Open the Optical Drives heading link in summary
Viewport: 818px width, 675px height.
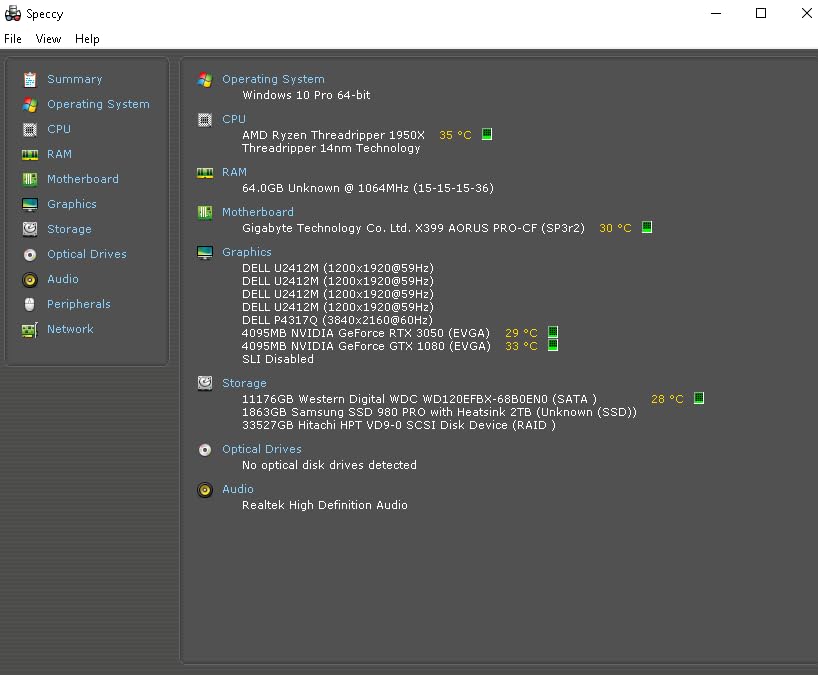262,450
